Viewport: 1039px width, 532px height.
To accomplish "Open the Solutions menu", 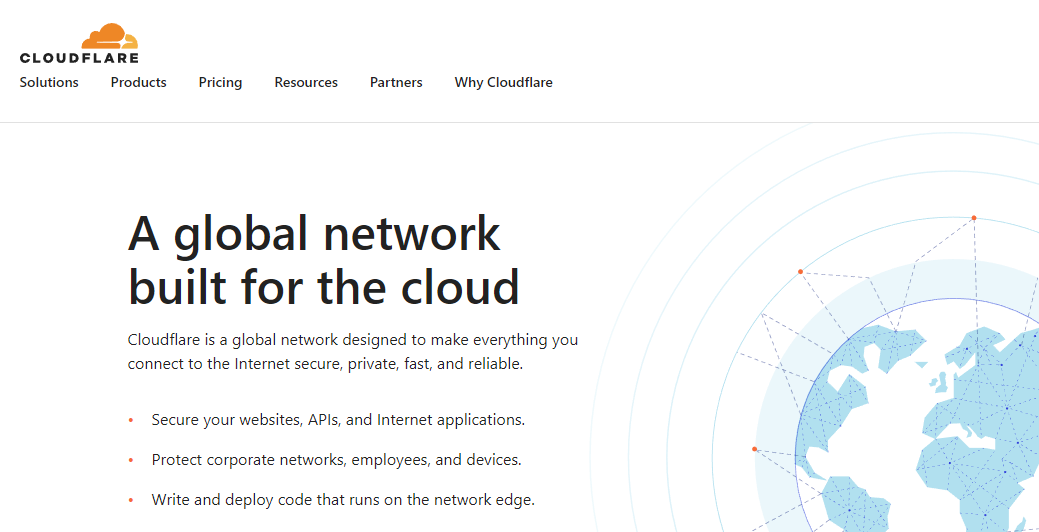I will 49,83.
